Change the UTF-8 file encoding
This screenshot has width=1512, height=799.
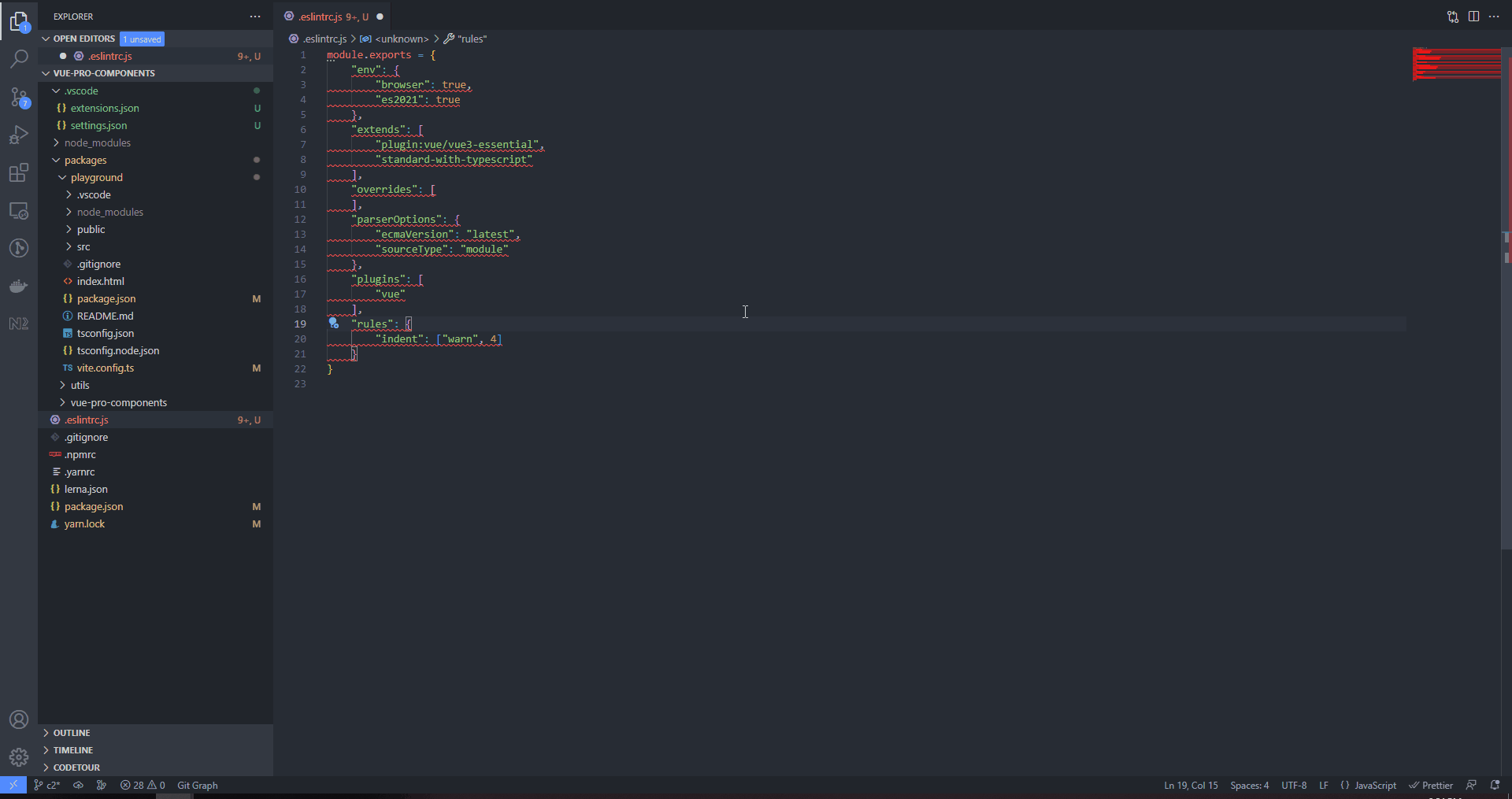(1294, 785)
